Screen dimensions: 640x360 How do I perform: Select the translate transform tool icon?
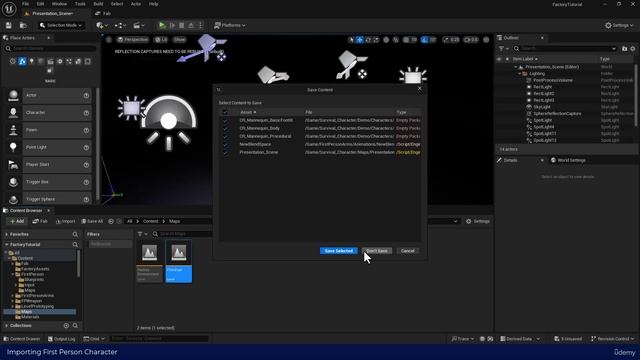click(x=360, y=40)
